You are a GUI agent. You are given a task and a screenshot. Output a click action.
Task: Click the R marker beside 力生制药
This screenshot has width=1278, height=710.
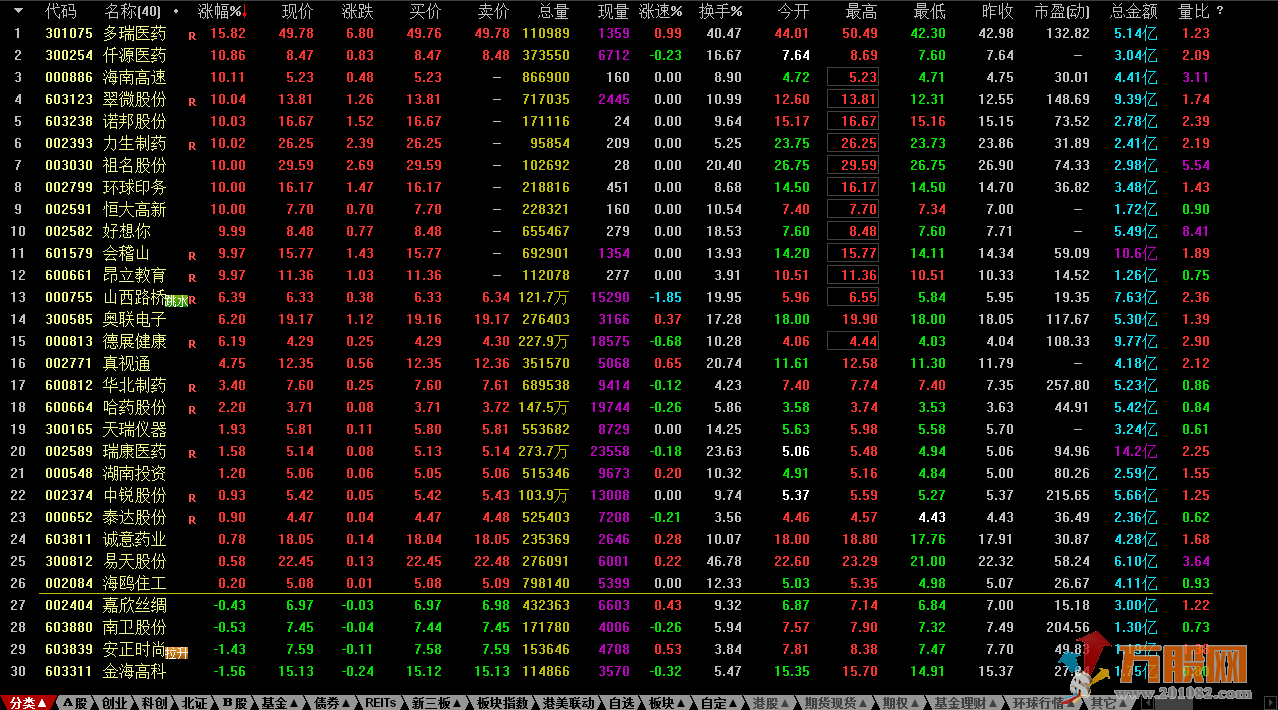pos(192,145)
